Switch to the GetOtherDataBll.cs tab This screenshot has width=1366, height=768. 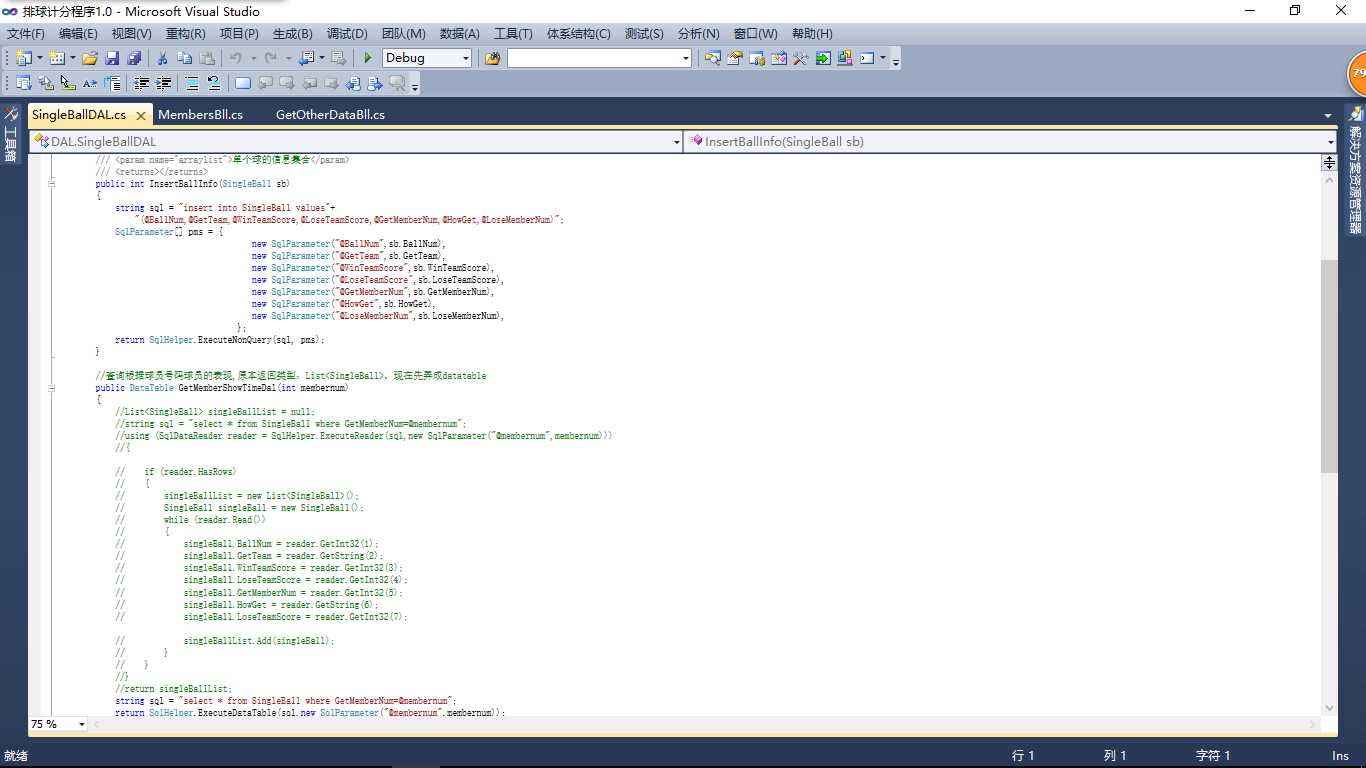[x=330, y=115]
